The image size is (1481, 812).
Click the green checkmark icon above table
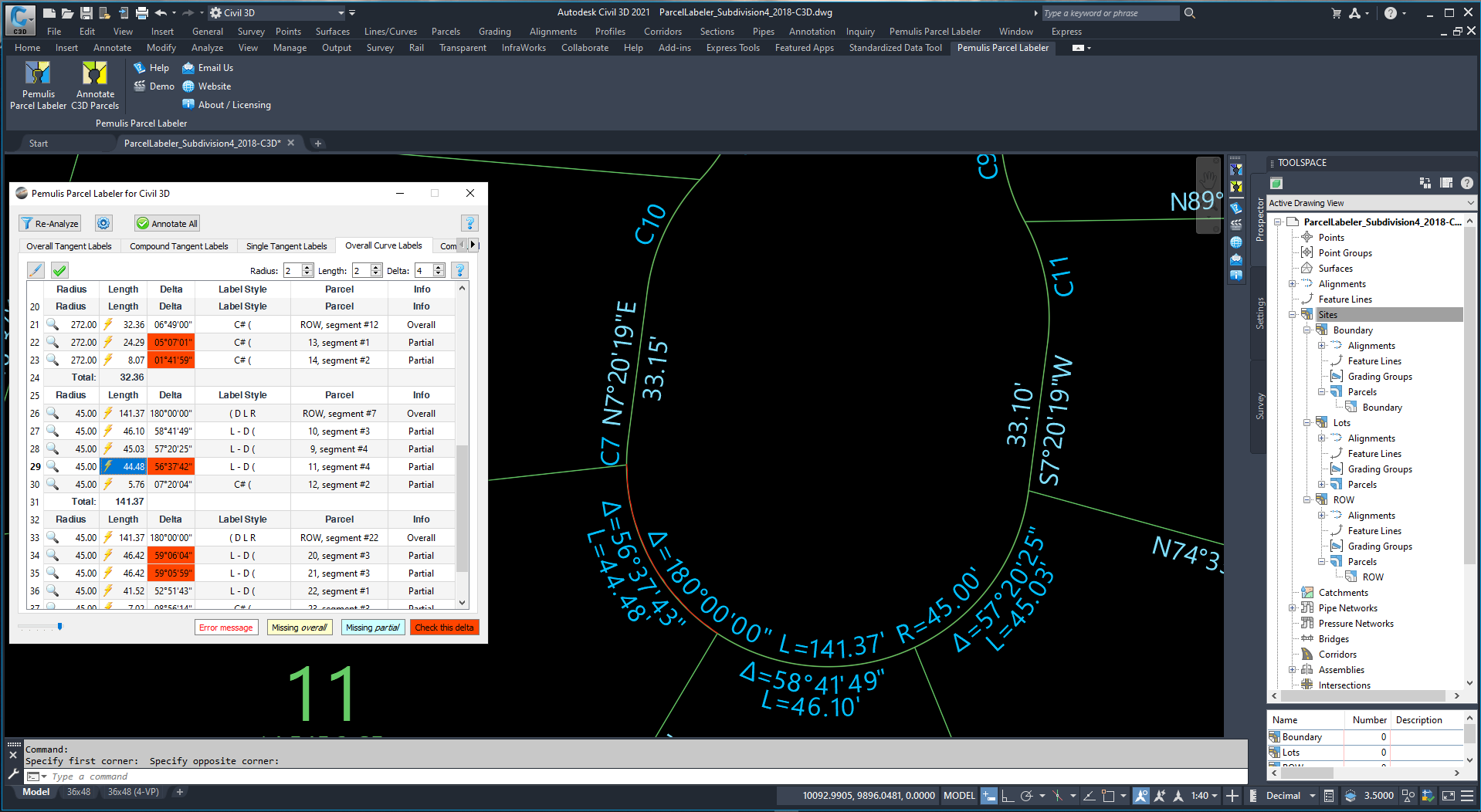[59, 270]
